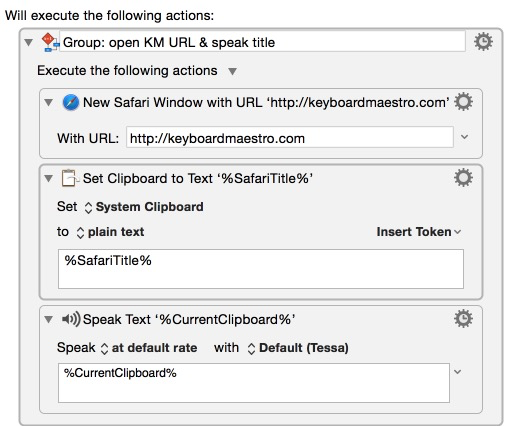
Task: Open the Insert Token menu
Action: click(419, 232)
